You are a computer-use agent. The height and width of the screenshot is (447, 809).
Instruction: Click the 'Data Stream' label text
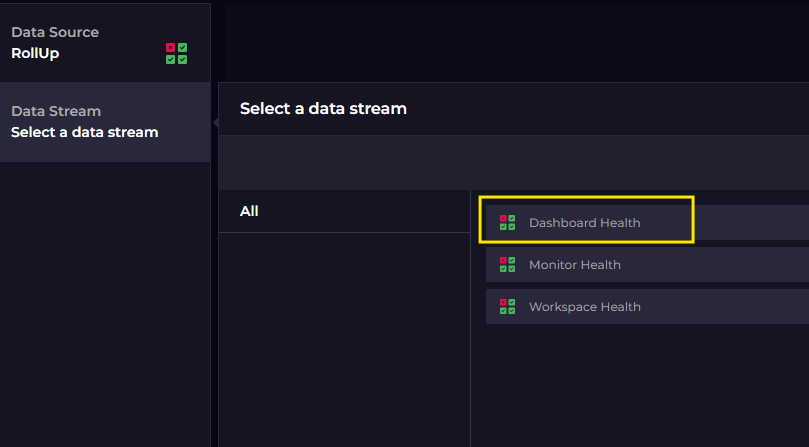(56, 111)
